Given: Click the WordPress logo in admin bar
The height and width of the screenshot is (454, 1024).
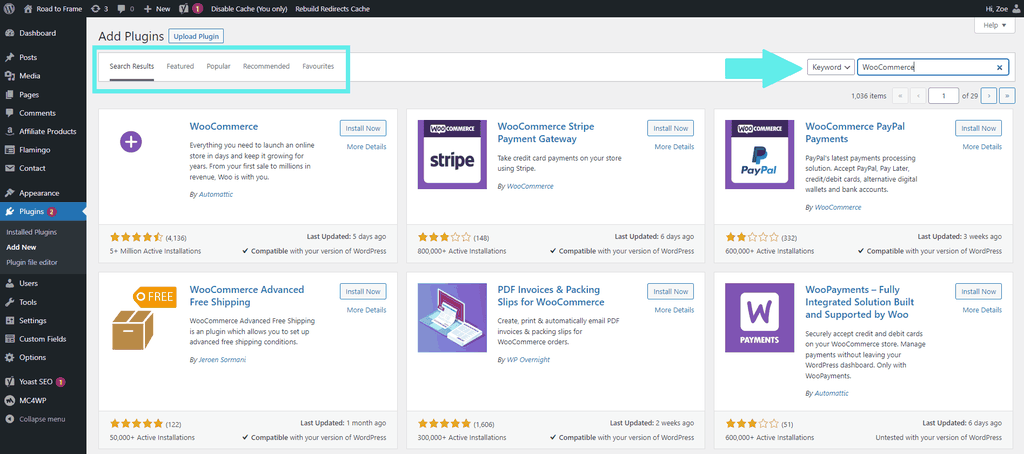Looking at the screenshot, I should click(10, 9).
